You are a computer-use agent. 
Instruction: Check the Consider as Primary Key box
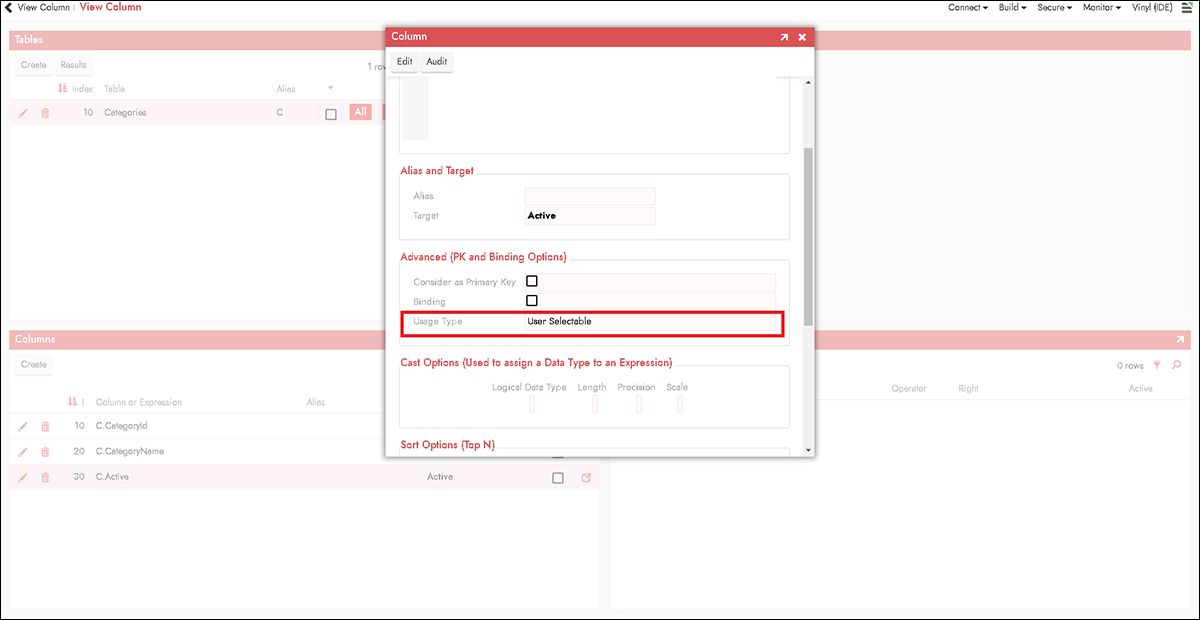coord(532,281)
